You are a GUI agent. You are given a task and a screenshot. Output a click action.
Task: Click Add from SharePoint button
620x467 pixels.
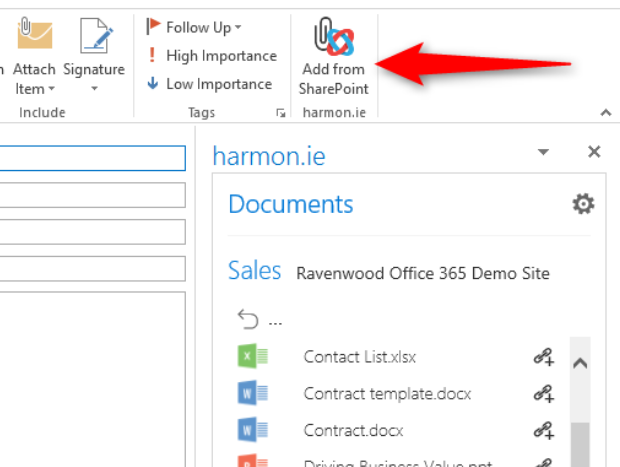333,58
